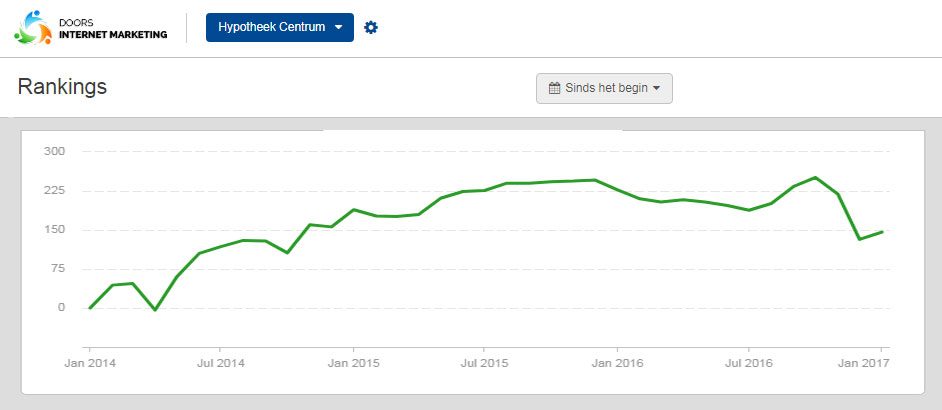Click the calendar icon in date selector
Image resolution: width=942 pixels, height=410 pixels.
click(555, 88)
